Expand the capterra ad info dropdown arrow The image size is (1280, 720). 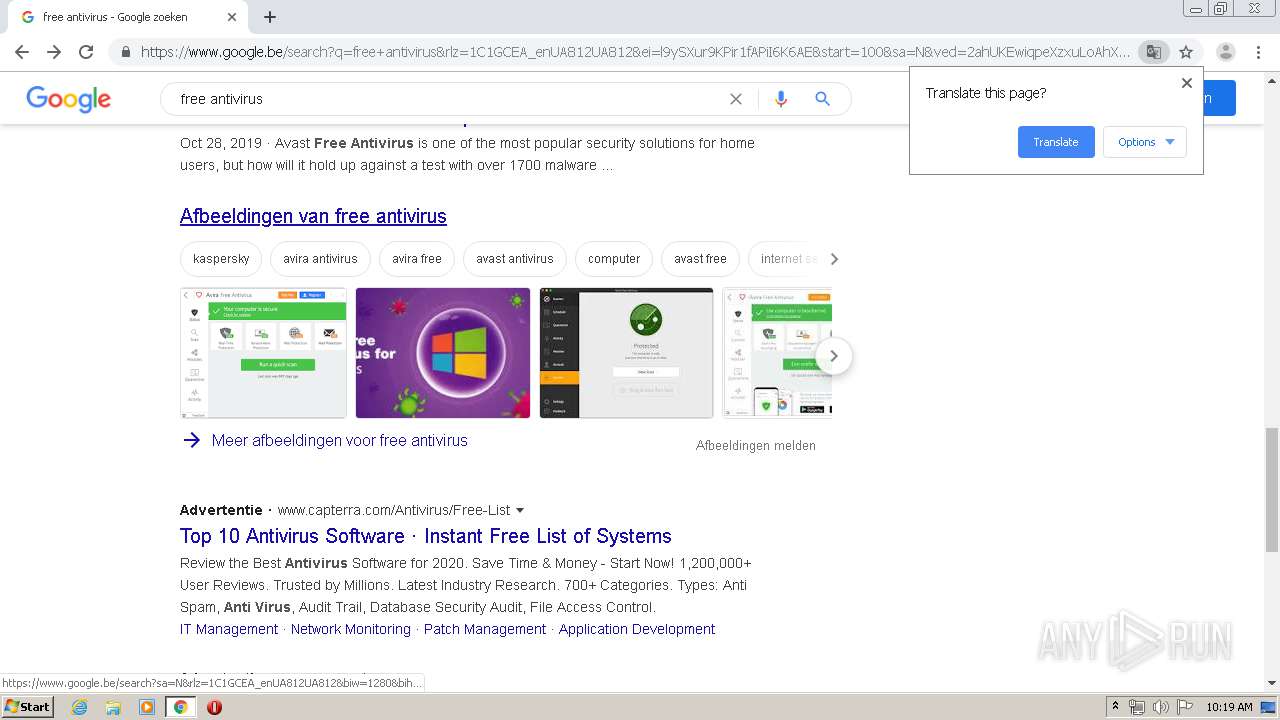point(520,511)
